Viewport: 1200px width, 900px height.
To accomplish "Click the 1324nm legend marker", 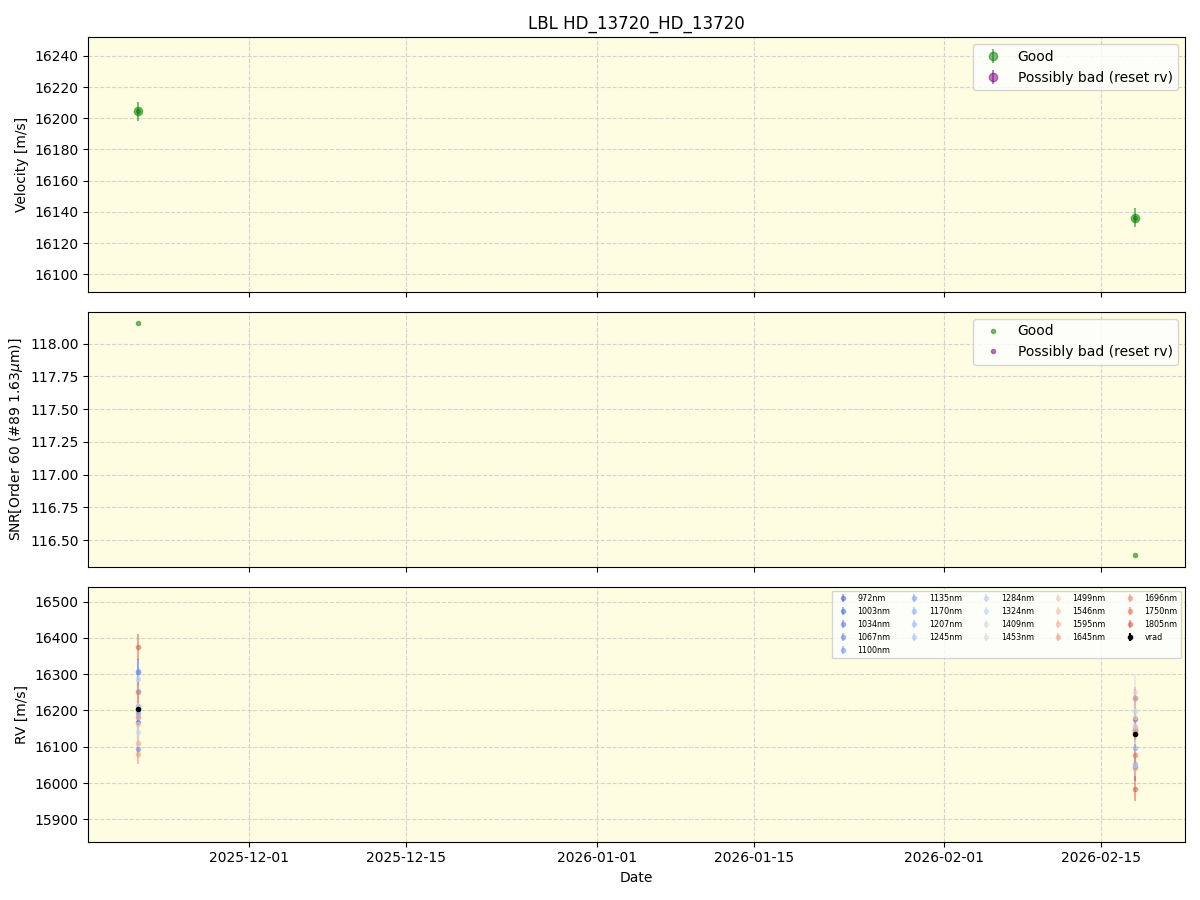I will click(x=986, y=611).
